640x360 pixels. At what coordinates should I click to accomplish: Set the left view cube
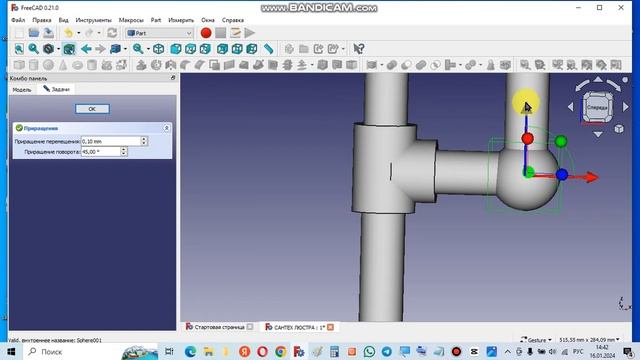coord(252,49)
